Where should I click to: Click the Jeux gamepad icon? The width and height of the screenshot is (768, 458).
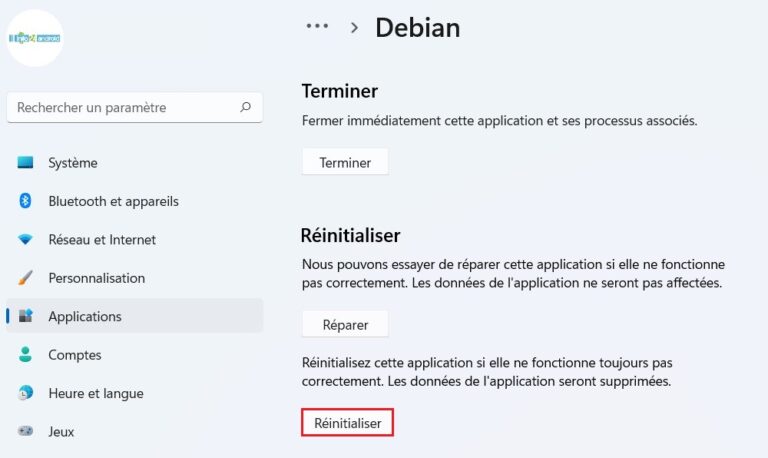(26, 432)
